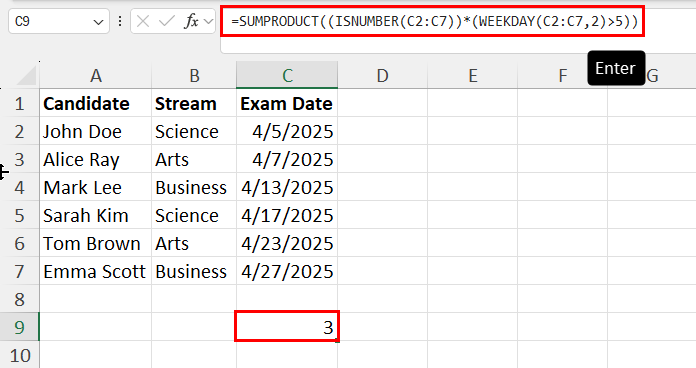Click Business in Emma Scott's row
This screenshot has height=368, width=696.
(x=194, y=271)
